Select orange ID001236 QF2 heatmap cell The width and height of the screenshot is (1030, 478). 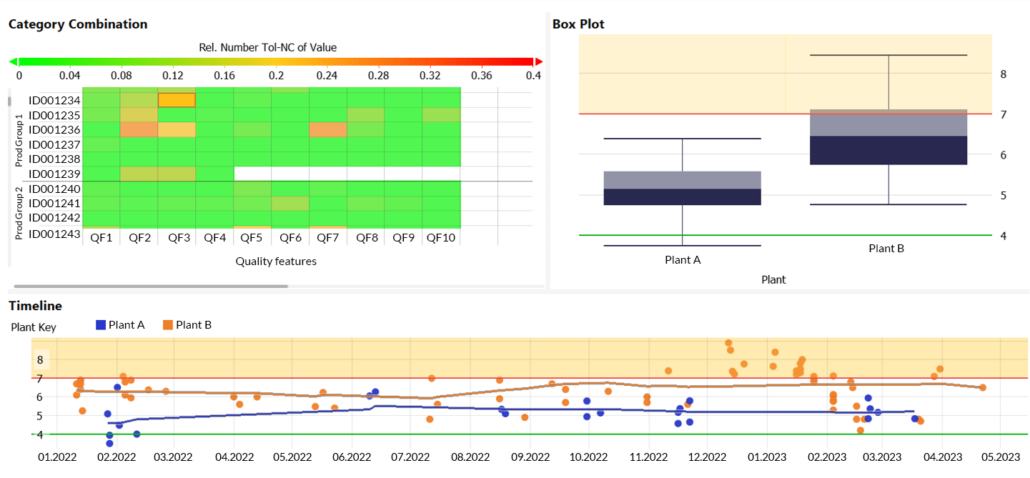tap(139, 130)
